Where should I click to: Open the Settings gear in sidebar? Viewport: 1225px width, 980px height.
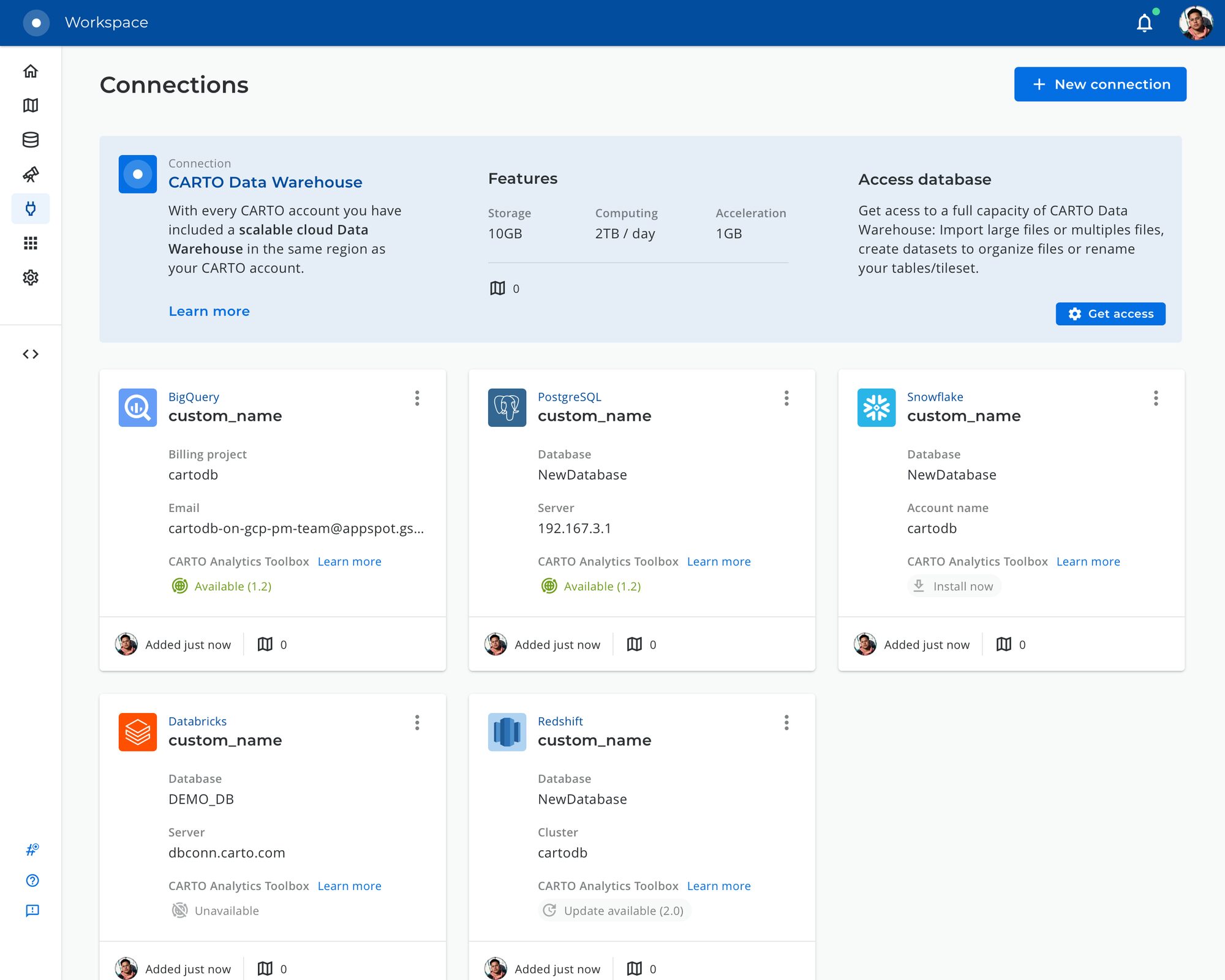[31, 277]
